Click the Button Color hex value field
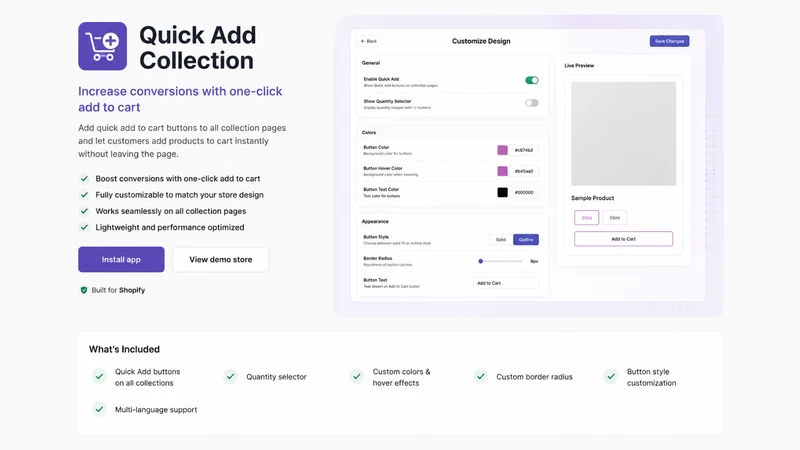This screenshot has height=450, width=800. [x=524, y=150]
